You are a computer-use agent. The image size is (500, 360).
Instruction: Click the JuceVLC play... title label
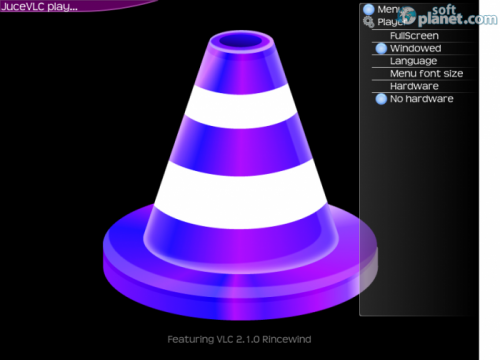(39, 6)
